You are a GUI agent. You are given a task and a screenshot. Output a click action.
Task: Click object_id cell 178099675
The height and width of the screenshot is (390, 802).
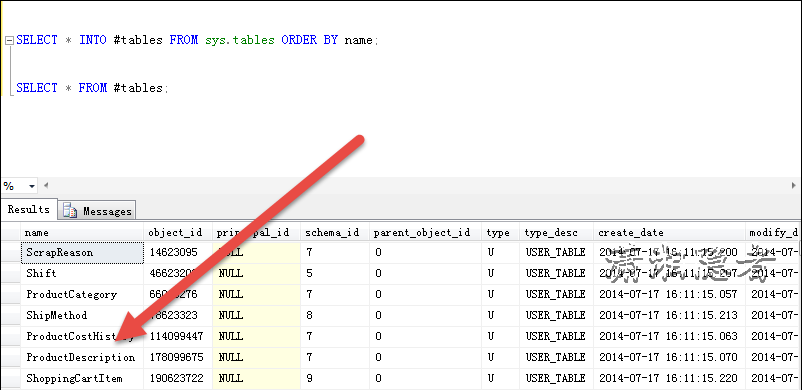(x=178, y=357)
